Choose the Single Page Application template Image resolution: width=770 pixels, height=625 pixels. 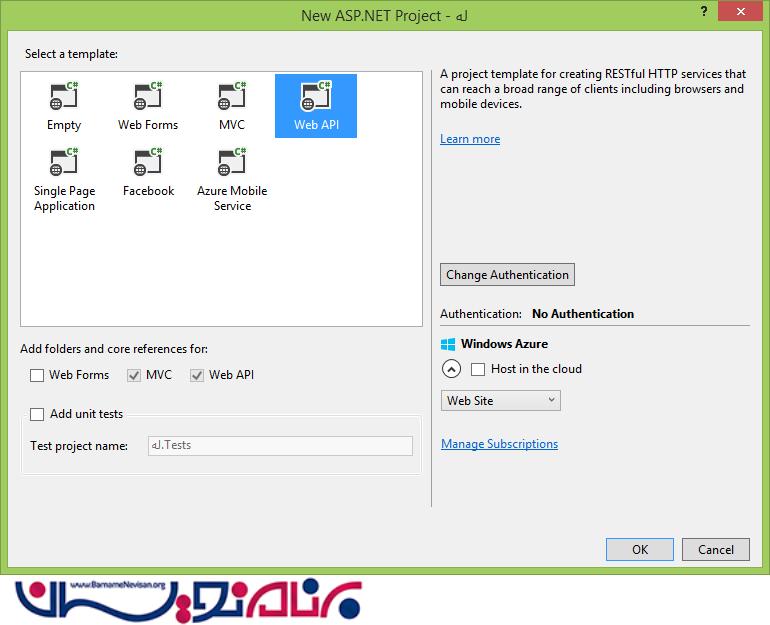[64, 180]
